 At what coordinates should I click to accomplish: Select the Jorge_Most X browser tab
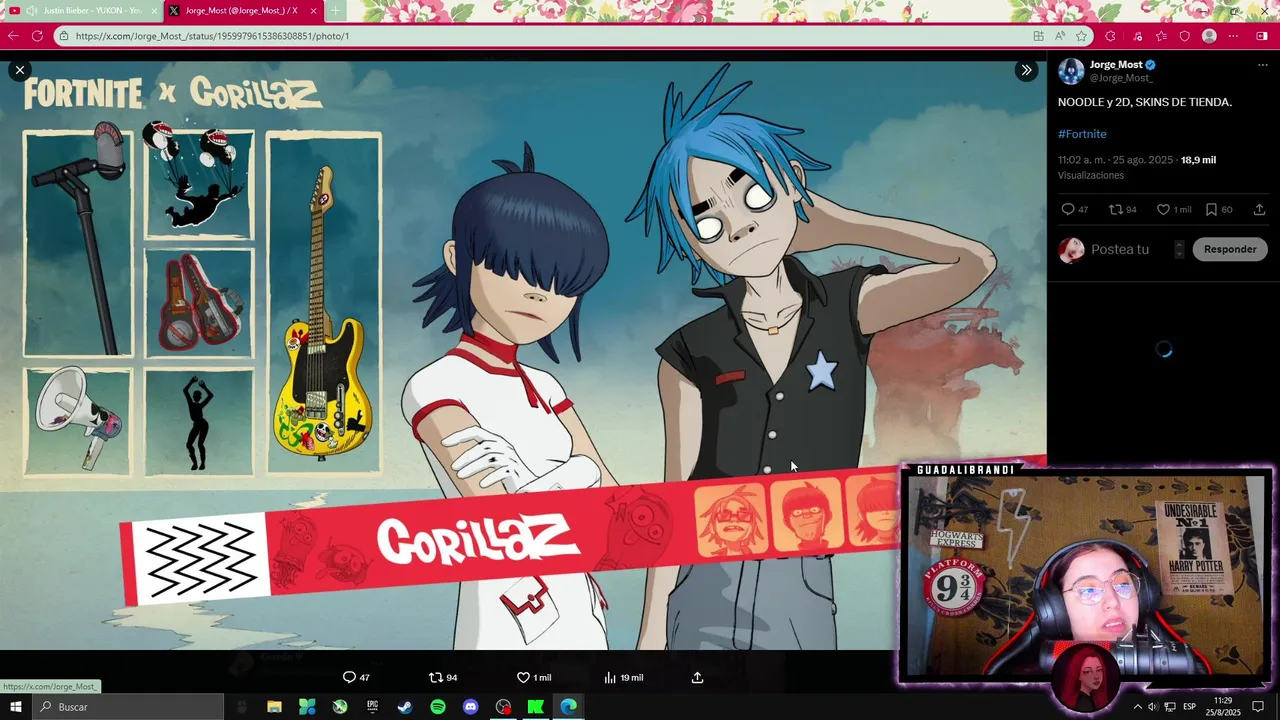click(243, 10)
